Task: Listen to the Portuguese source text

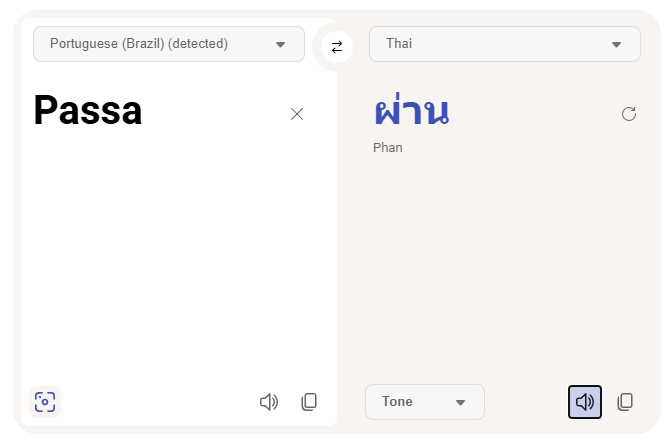Action: [268, 402]
